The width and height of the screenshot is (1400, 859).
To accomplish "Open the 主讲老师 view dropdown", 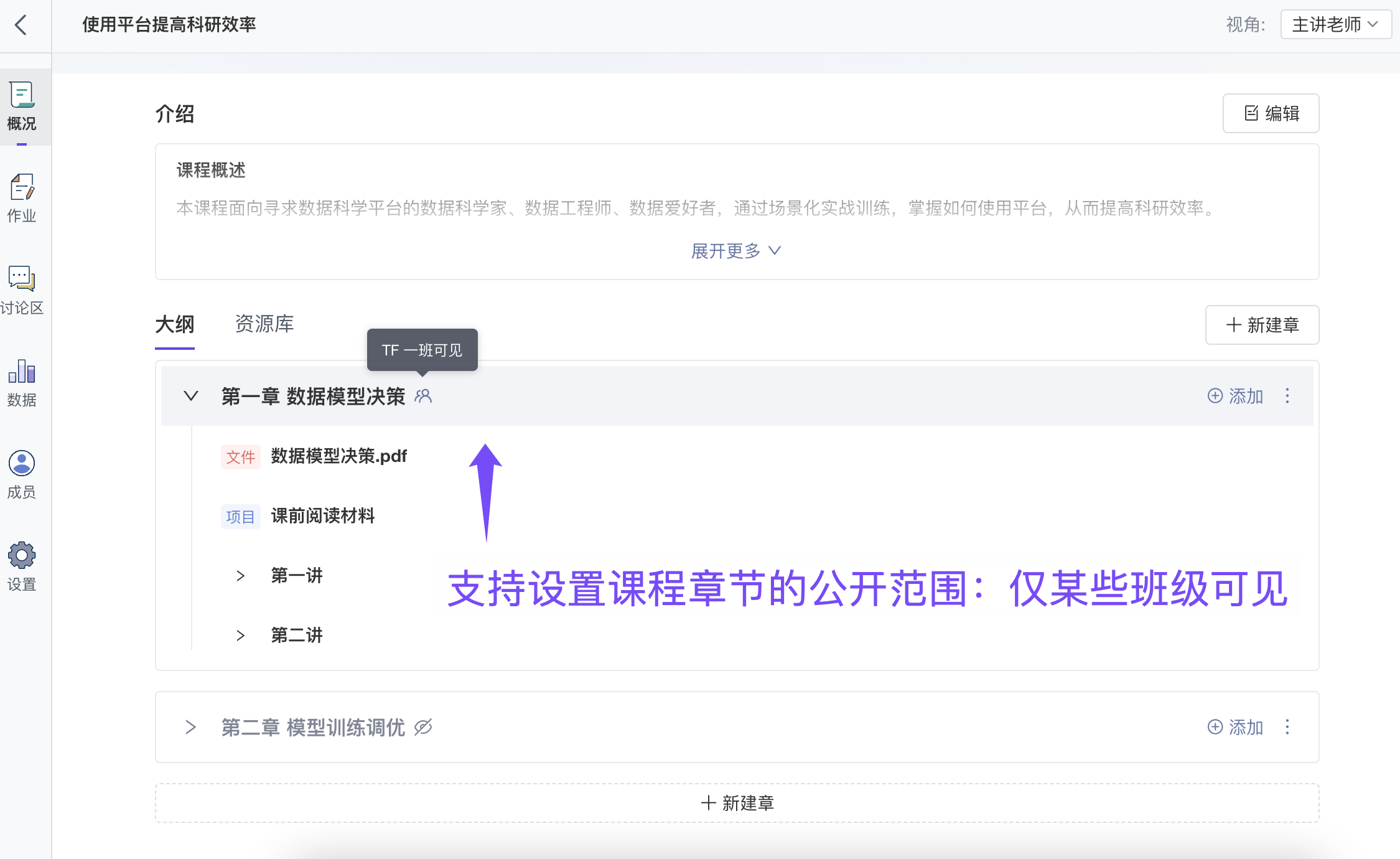I will (x=1335, y=24).
